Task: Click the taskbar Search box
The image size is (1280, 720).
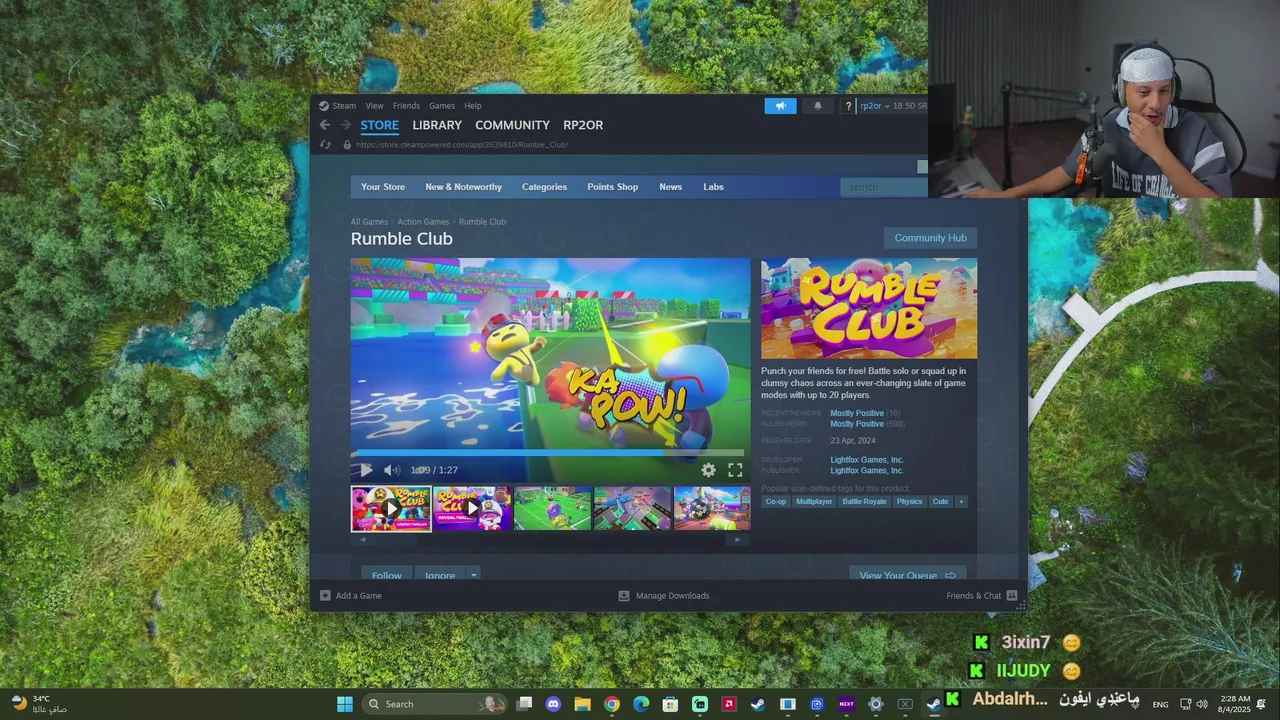Action: (x=434, y=704)
